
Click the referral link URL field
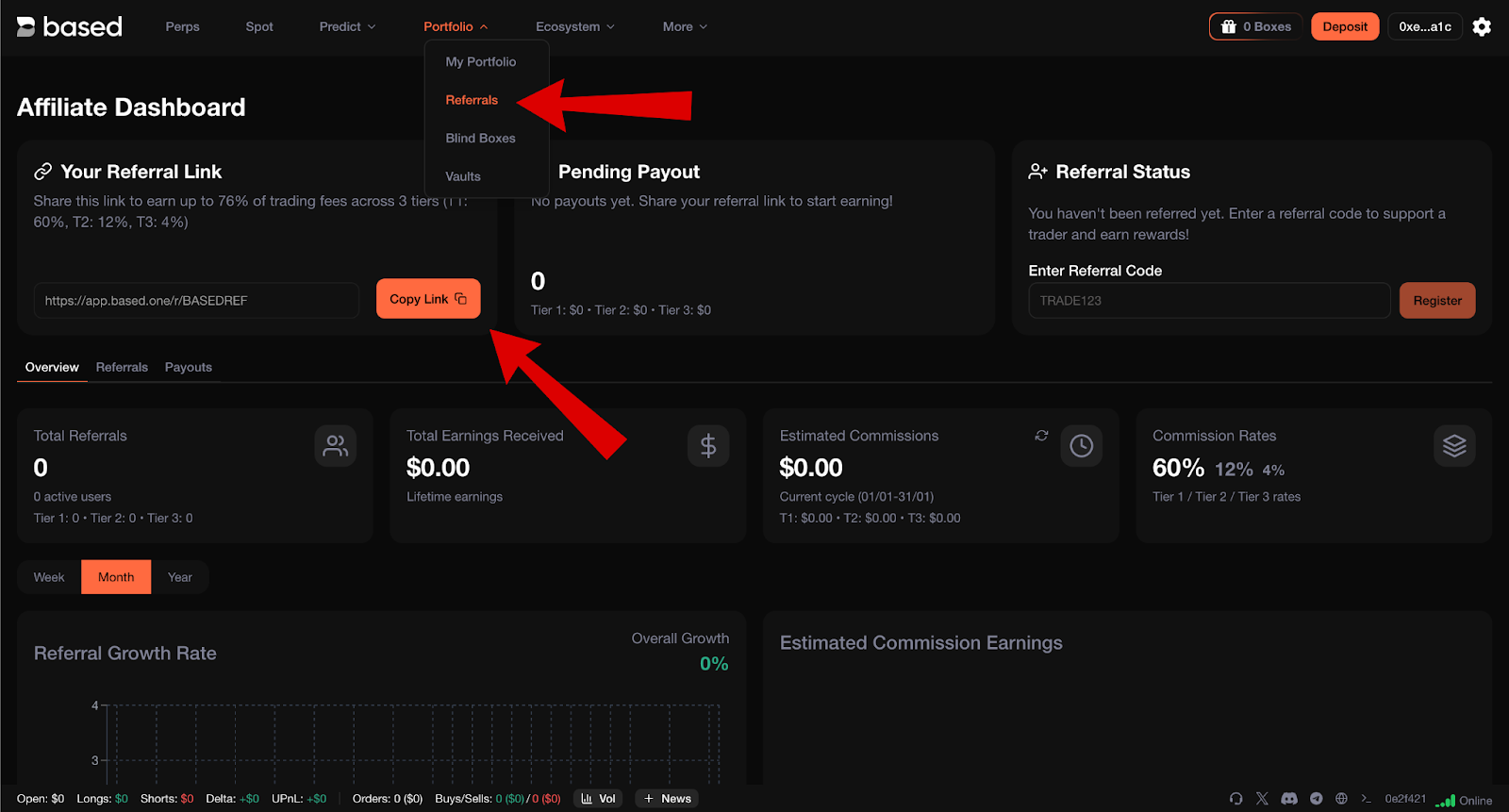click(x=196, y=301)
